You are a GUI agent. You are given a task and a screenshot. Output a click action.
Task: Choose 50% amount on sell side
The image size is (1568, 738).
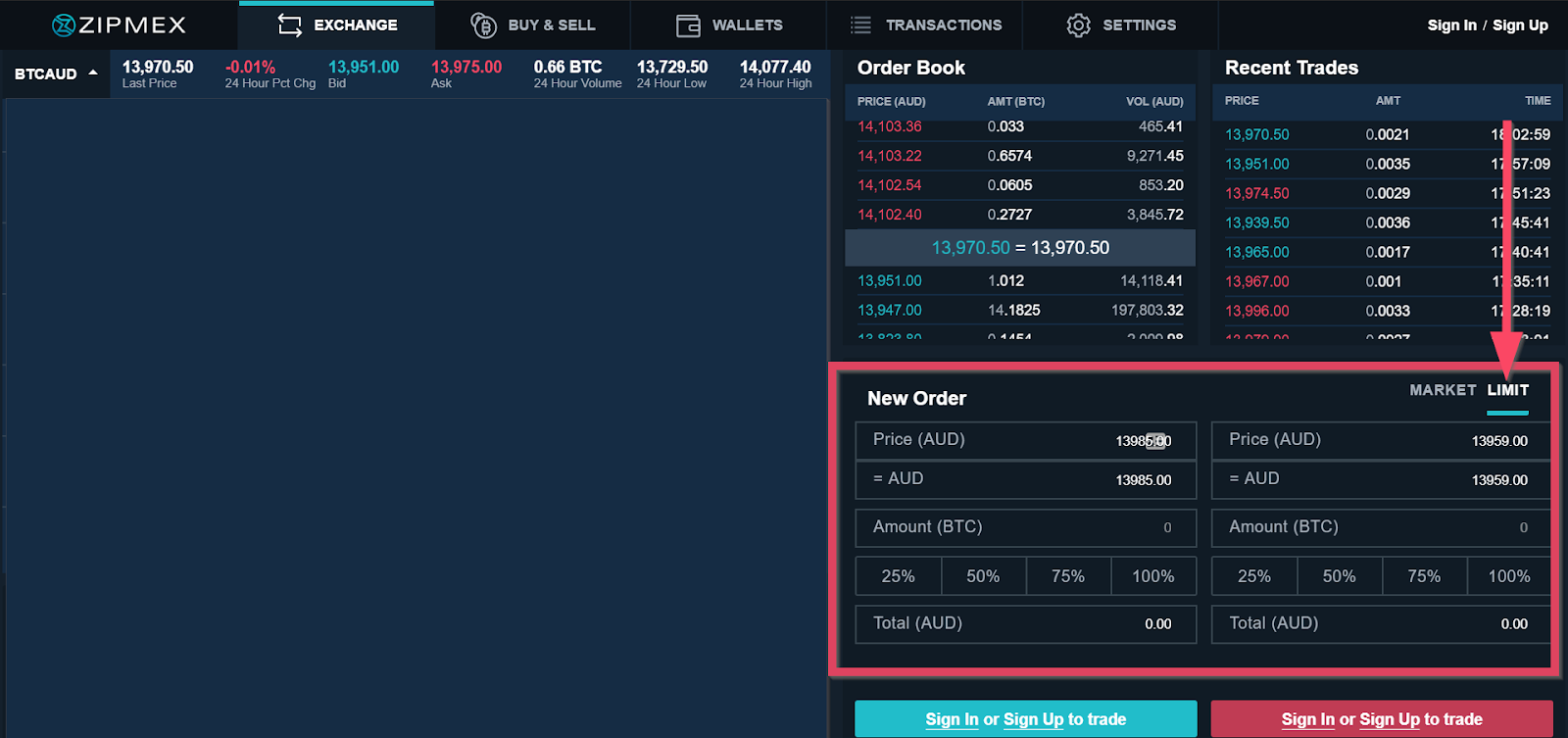tap(1339, 576)
